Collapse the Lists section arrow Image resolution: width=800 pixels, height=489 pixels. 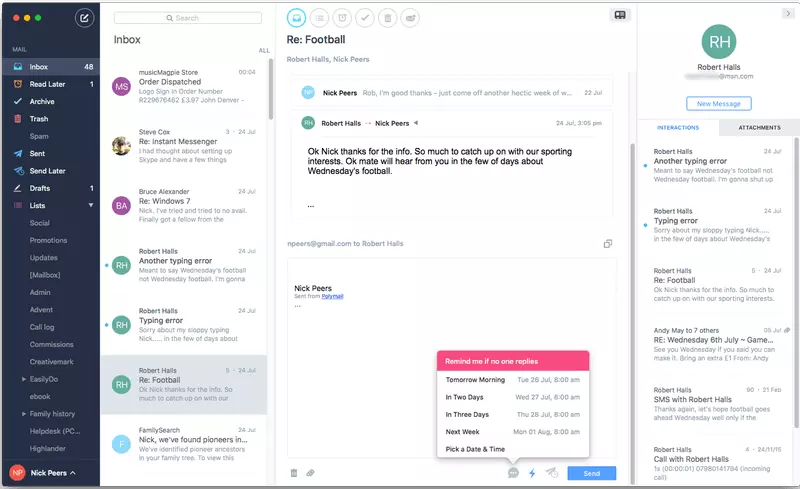pyautogui.click(x=91, y=205)
